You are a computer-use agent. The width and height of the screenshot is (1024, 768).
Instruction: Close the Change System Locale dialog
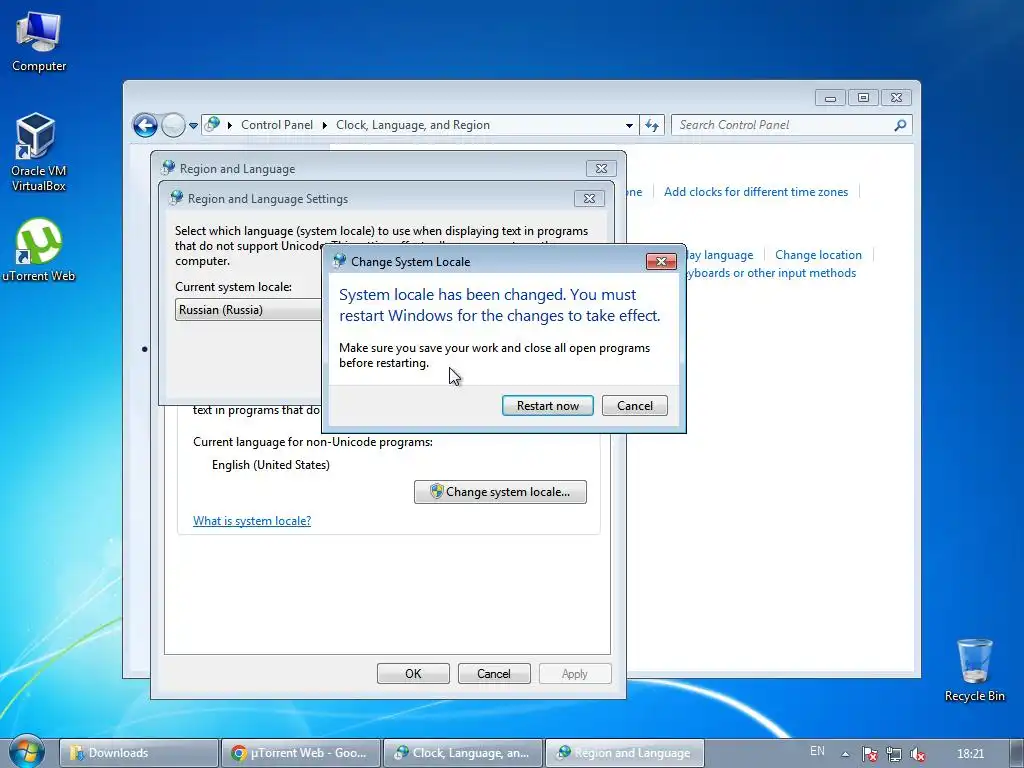click(661, 261)
